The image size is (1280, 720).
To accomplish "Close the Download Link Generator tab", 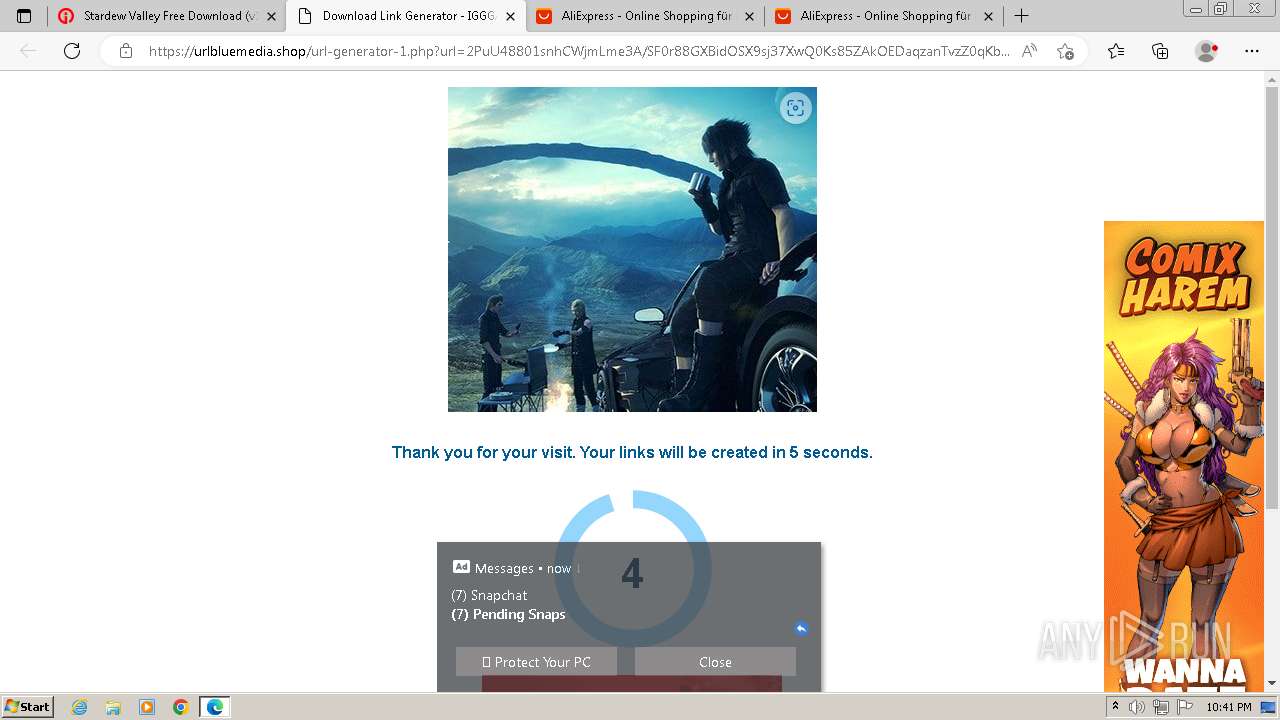I will pos(511,16).
